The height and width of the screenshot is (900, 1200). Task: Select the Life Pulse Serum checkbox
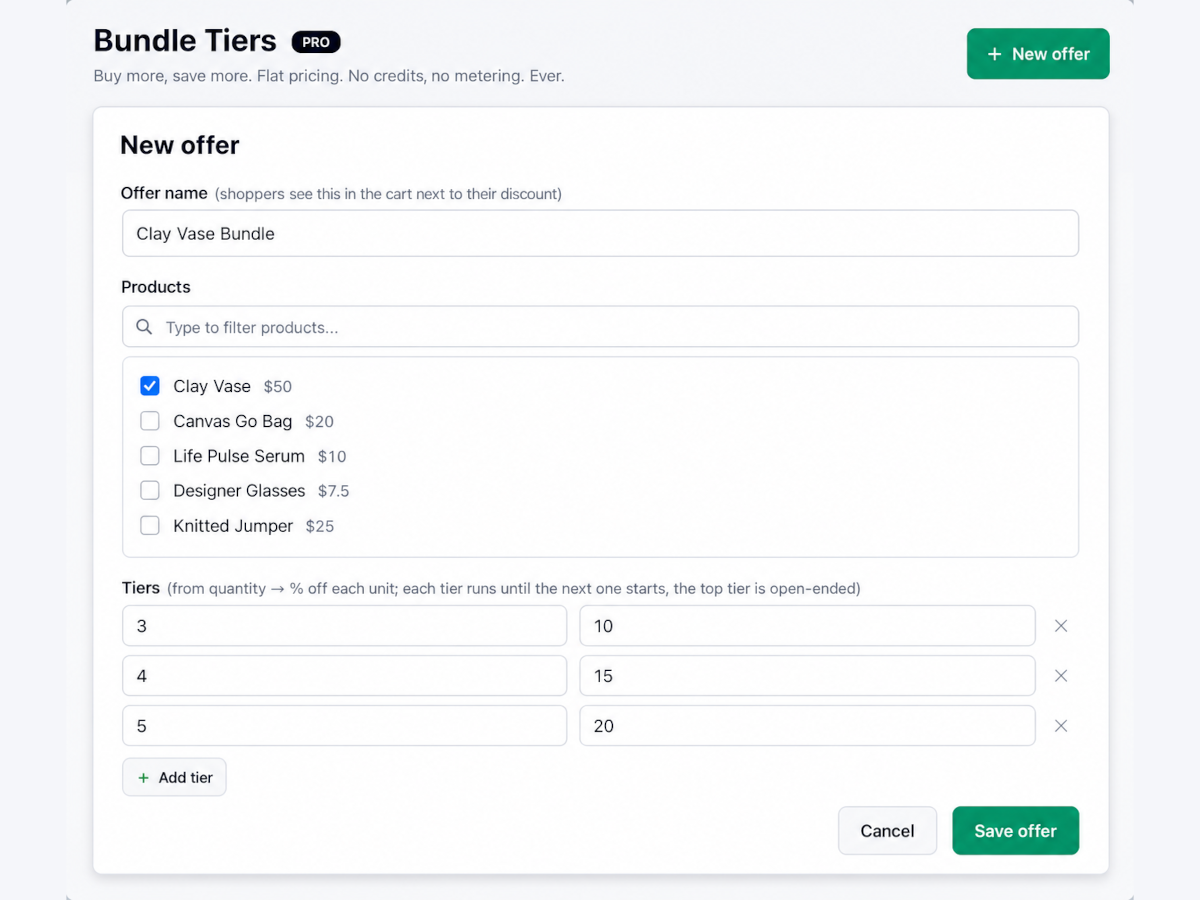(150, 456)
